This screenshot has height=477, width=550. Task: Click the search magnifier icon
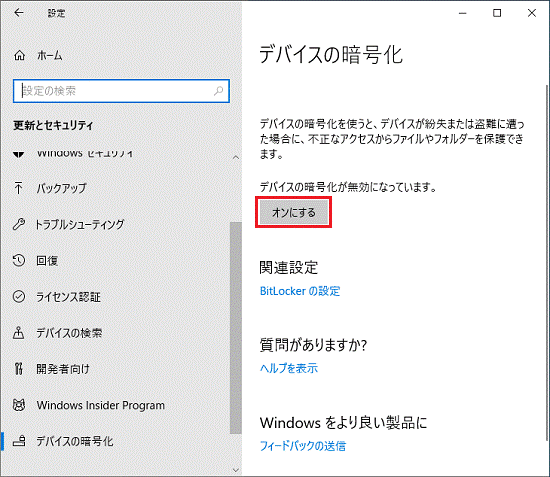[218, 91]
